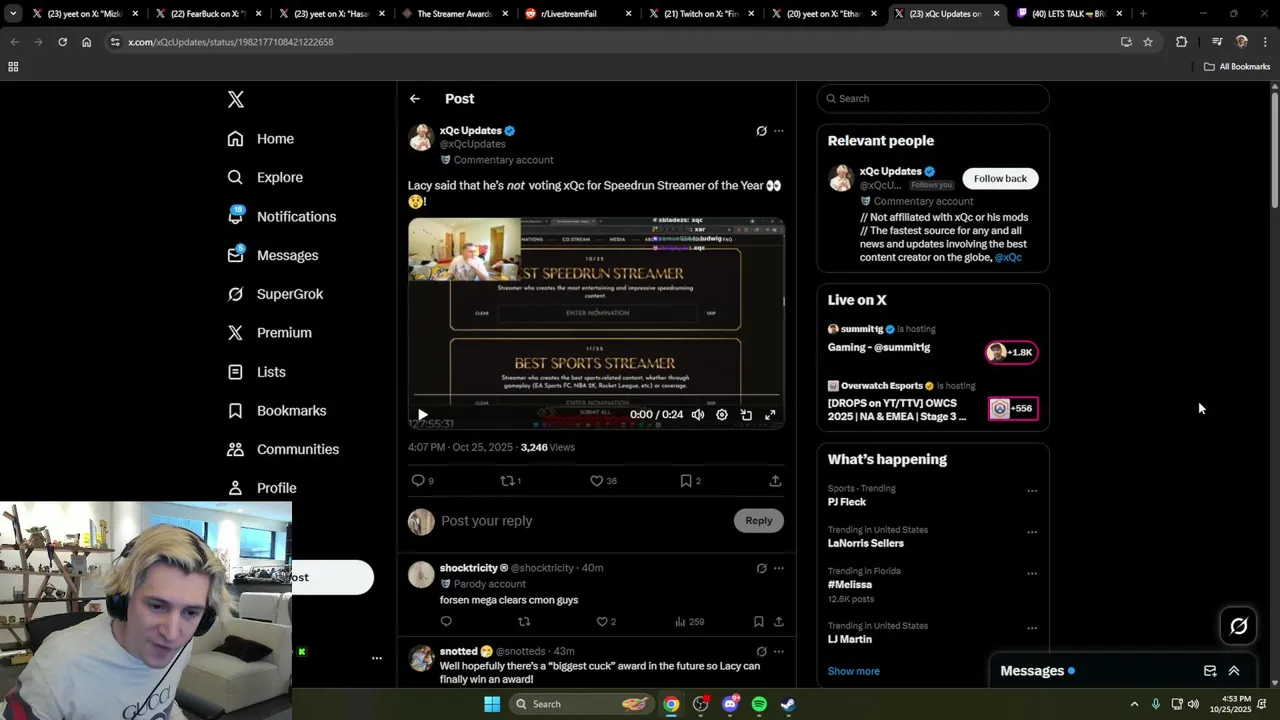Click the X Search field
1280x720 pixels.
[933, 99]
